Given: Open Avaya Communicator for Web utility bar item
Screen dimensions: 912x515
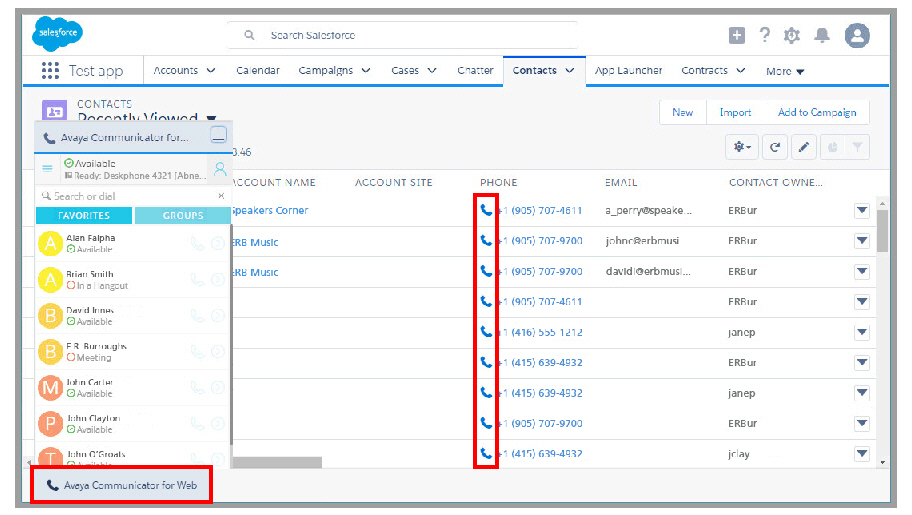Looking at the screenshot, I should tap(122, 485).
